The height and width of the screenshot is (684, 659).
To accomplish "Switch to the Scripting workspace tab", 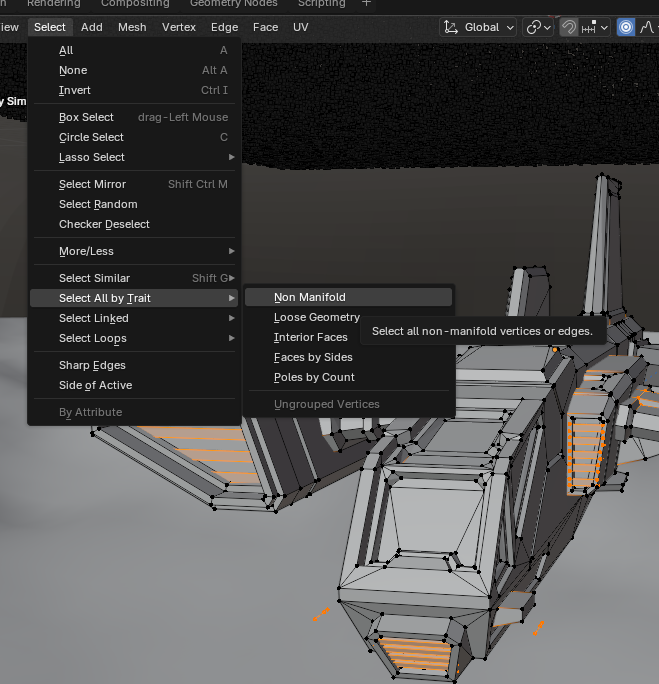I will tap(321, 4).
